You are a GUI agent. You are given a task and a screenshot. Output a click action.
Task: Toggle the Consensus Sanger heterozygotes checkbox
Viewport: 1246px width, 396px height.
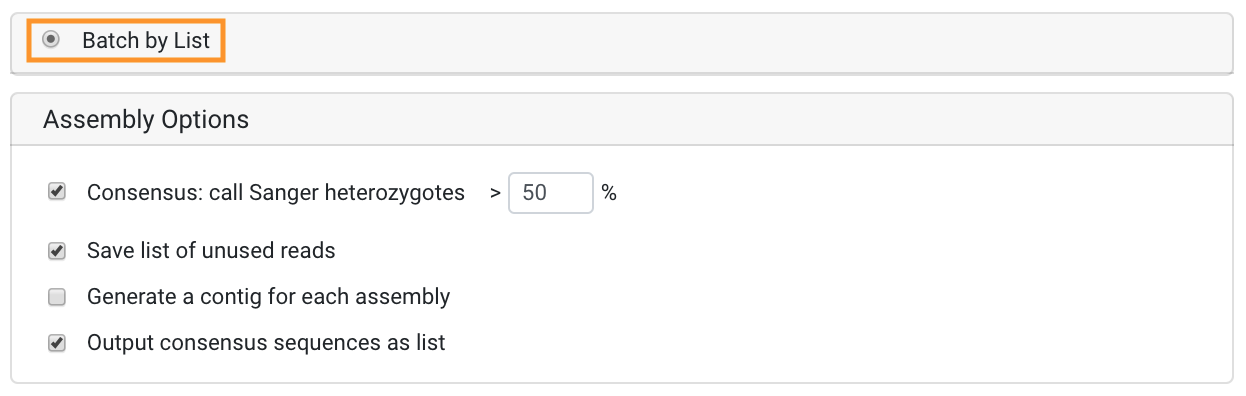(x=57, y=191)
